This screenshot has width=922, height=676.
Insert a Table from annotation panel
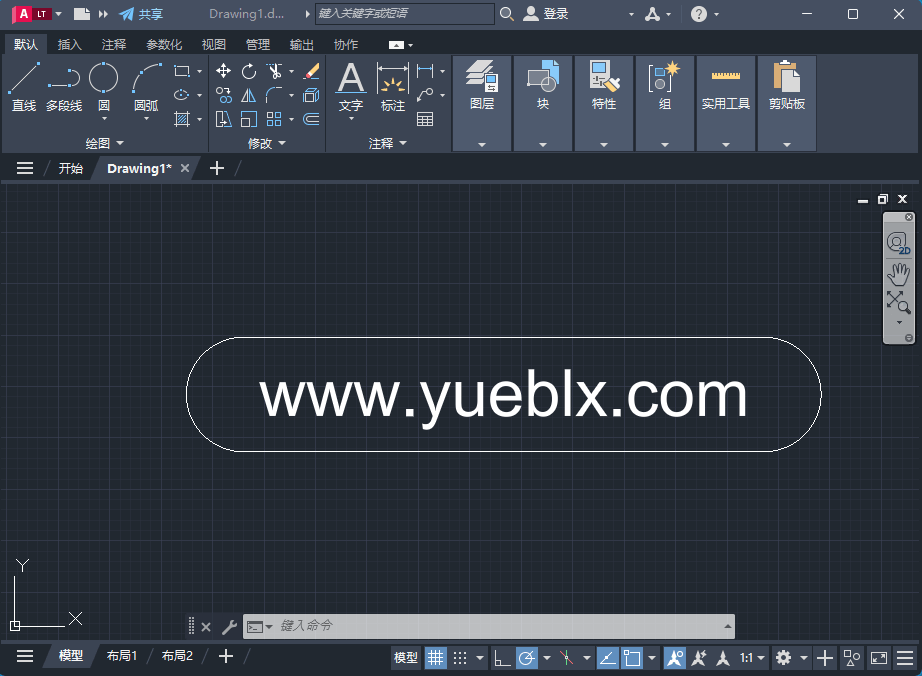pos(425,119)
